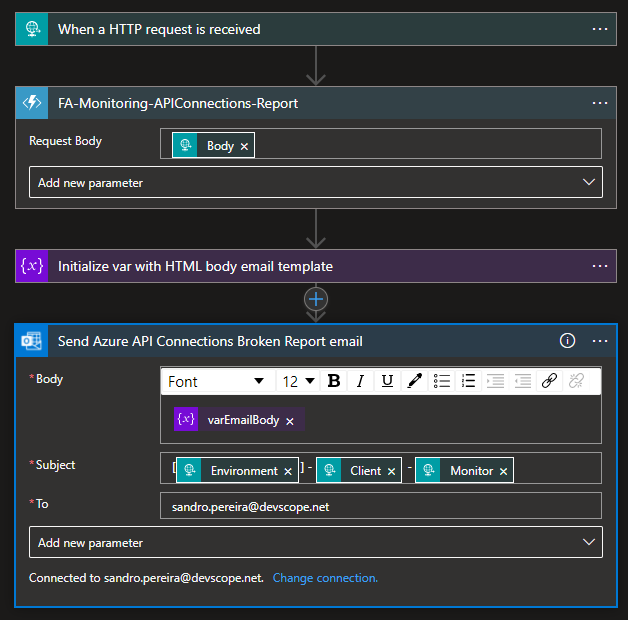The height and width of the screenshot is (620, 628).
Task: Expand Add new parameter in email action
Action: (x=315, y=543)
